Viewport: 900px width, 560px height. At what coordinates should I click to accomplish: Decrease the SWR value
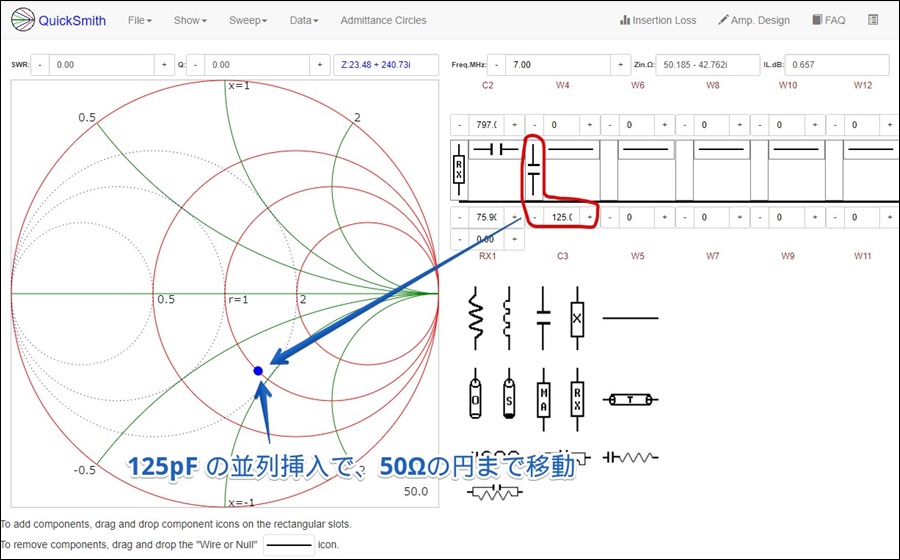(x=40, y=65)
